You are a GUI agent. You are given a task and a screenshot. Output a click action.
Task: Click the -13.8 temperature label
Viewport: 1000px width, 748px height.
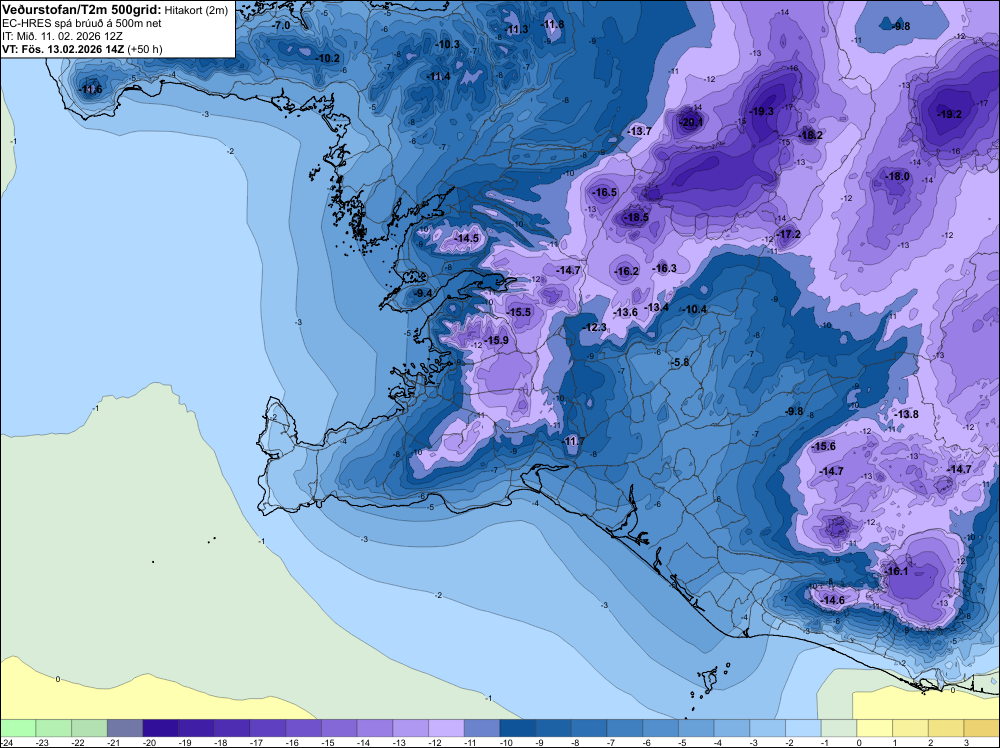point(907,414)
